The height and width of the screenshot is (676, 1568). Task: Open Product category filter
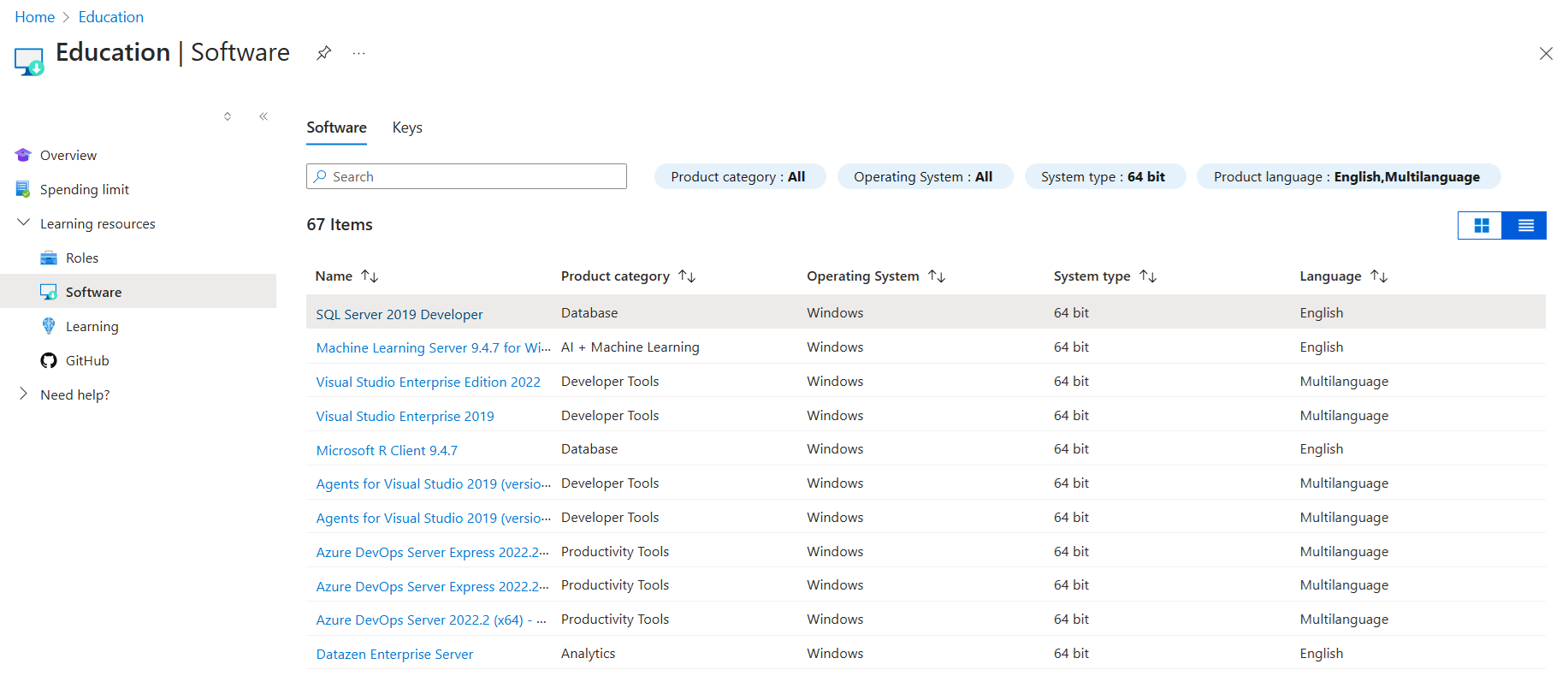click(x=739, y=176)
